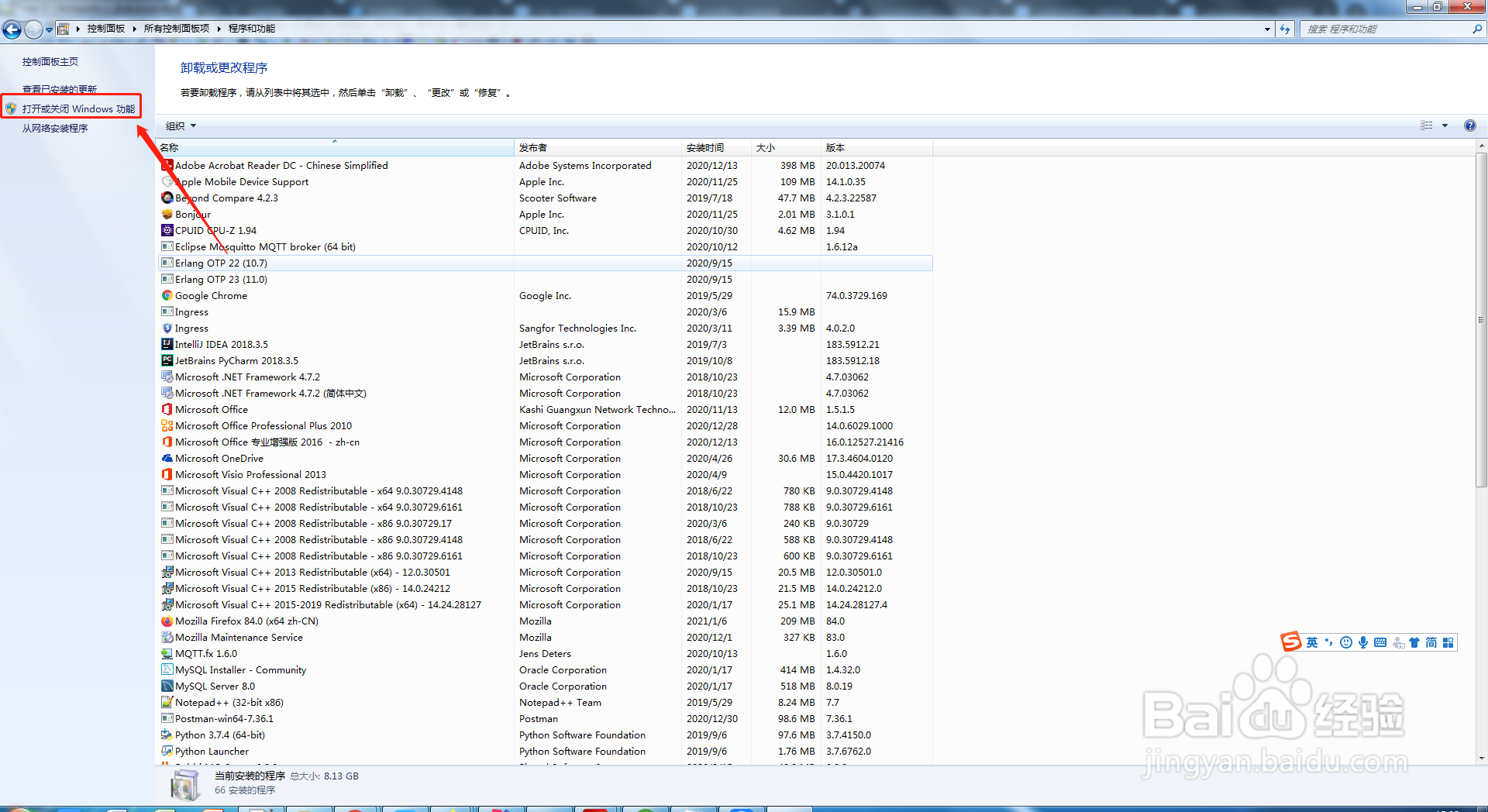
Task: Select Microsoft OneDrive cloud icon
Action: [167, 458]
